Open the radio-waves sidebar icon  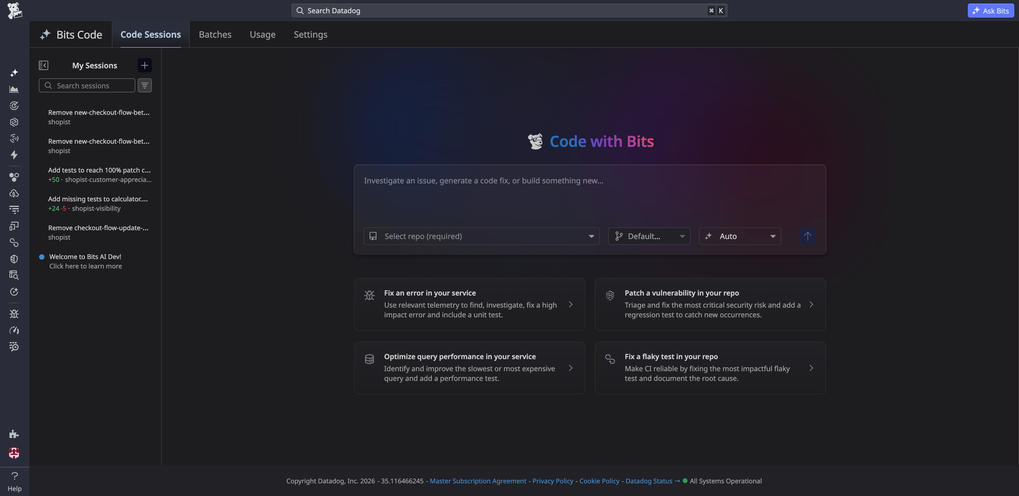pyautogui.click(x=14, y=138)
